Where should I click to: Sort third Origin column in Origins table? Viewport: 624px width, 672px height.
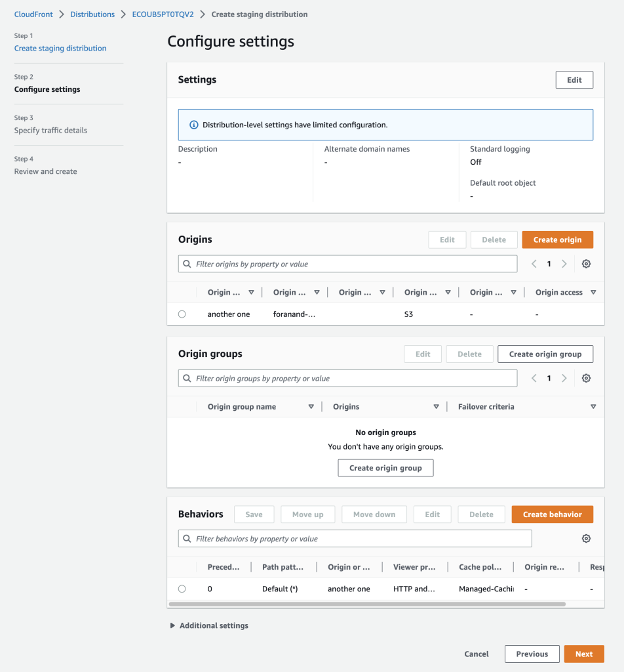point(382,292)
